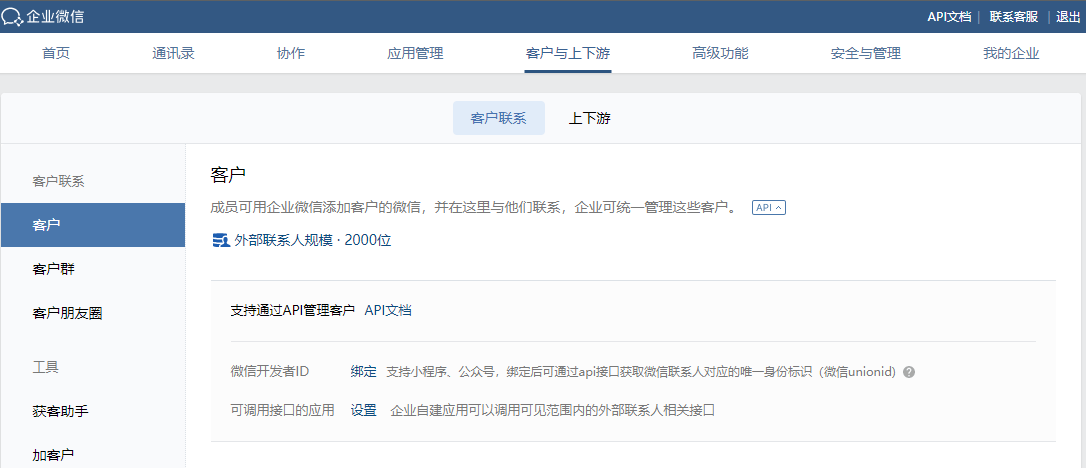Click 退出 to log out
This screenshot has width=1086, height=468.
coord(1068,16)
